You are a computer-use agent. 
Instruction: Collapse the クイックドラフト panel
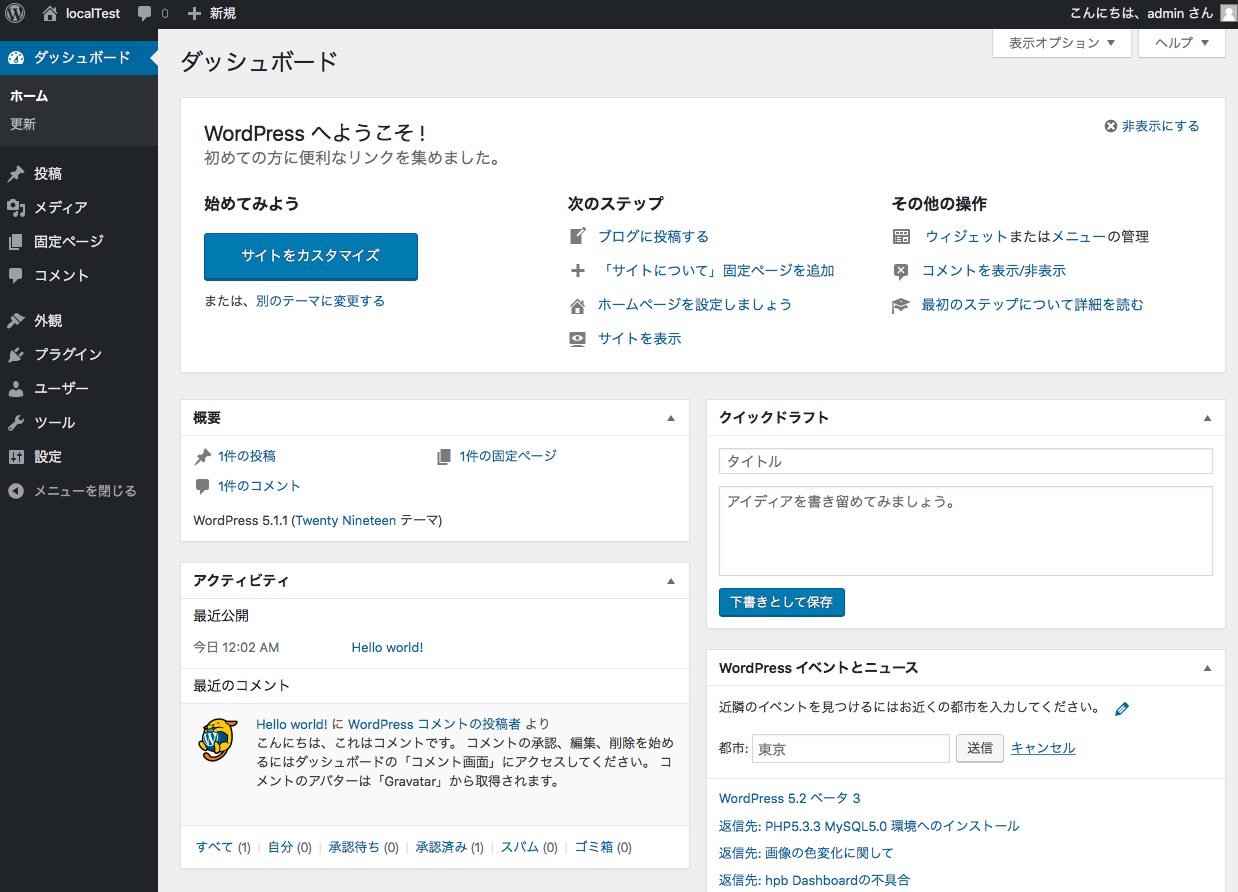point(1207,418)
